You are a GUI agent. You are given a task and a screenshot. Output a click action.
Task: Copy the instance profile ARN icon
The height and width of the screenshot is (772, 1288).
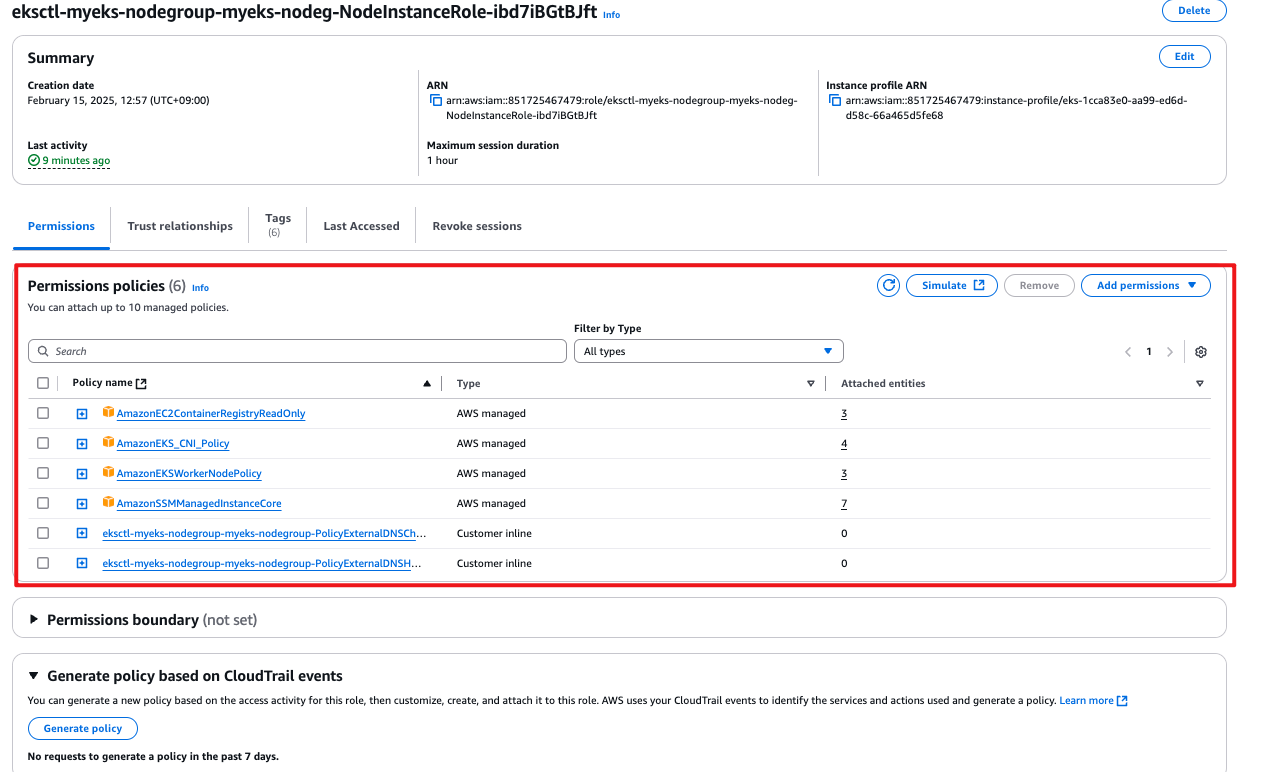tap(835, 100)
